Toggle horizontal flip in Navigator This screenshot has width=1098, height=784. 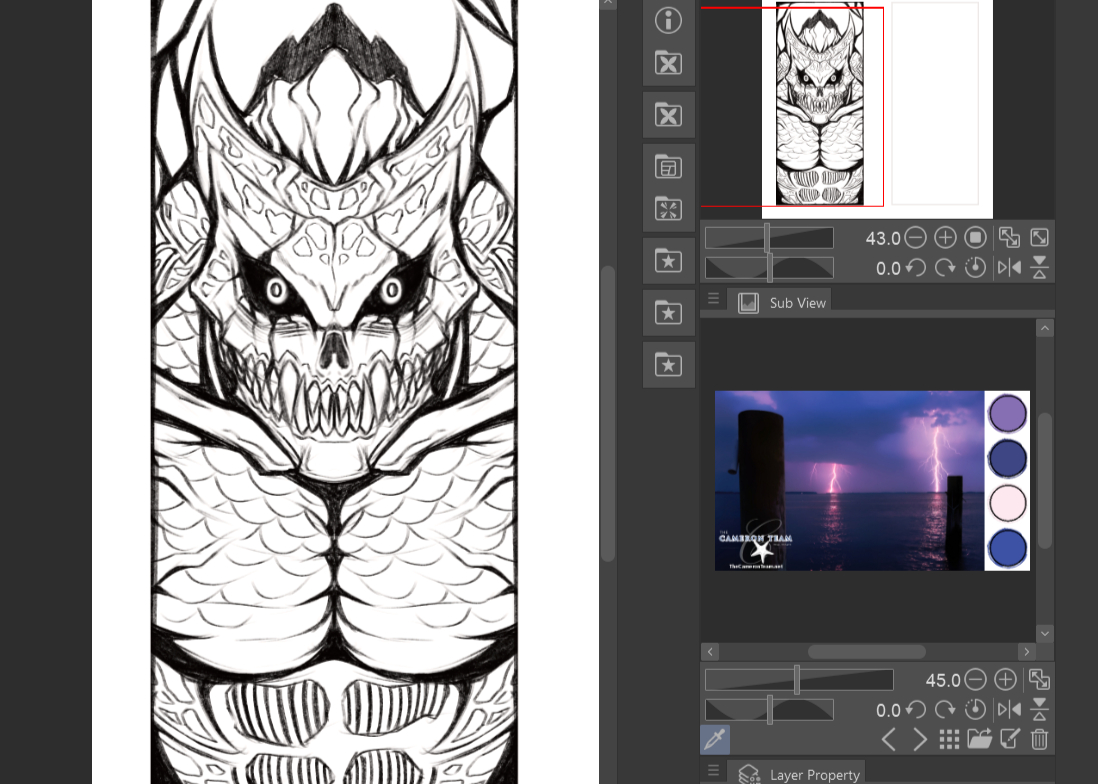[1009, 268]
